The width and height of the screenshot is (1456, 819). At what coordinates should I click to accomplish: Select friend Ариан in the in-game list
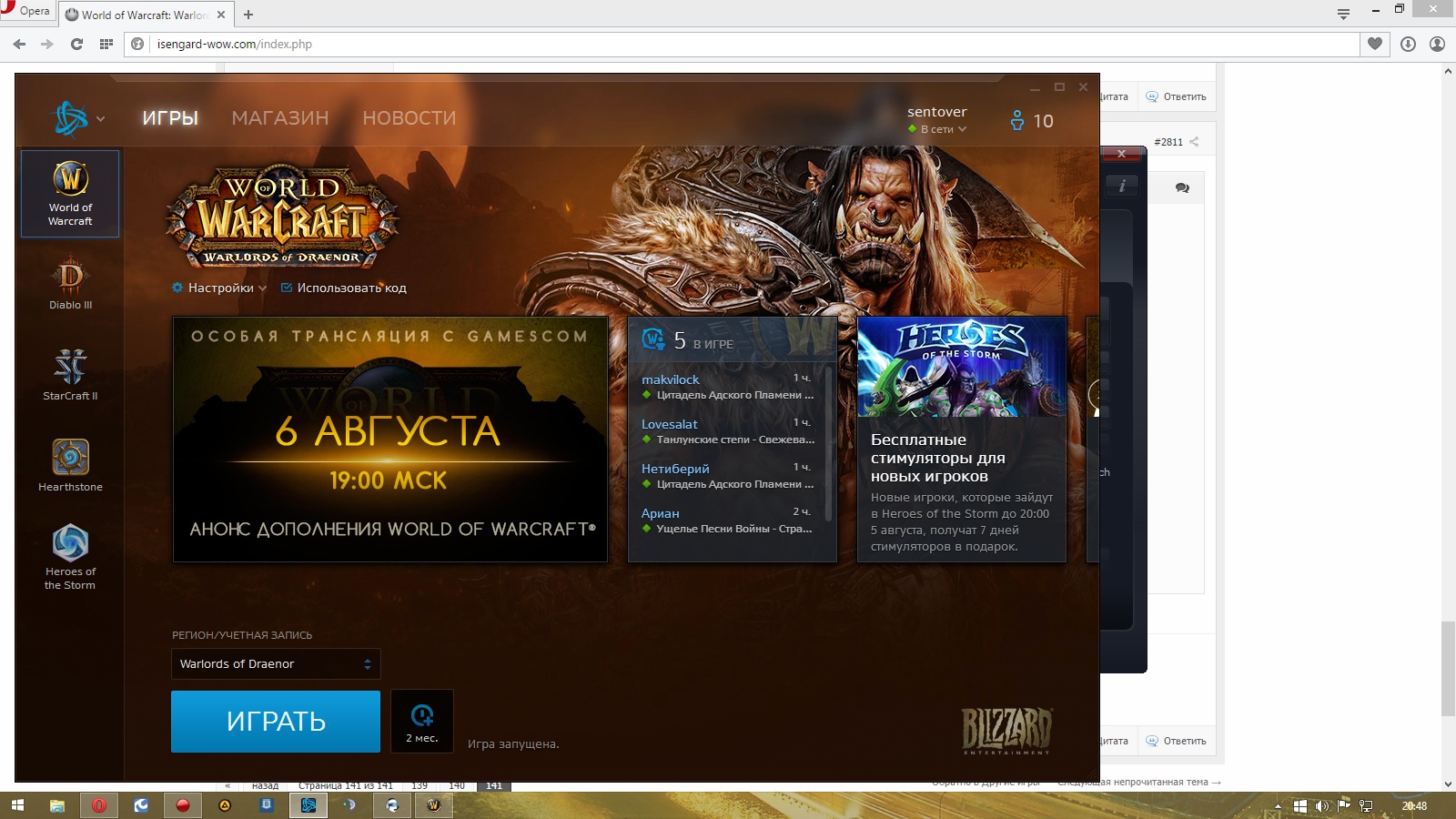(728, 521)
